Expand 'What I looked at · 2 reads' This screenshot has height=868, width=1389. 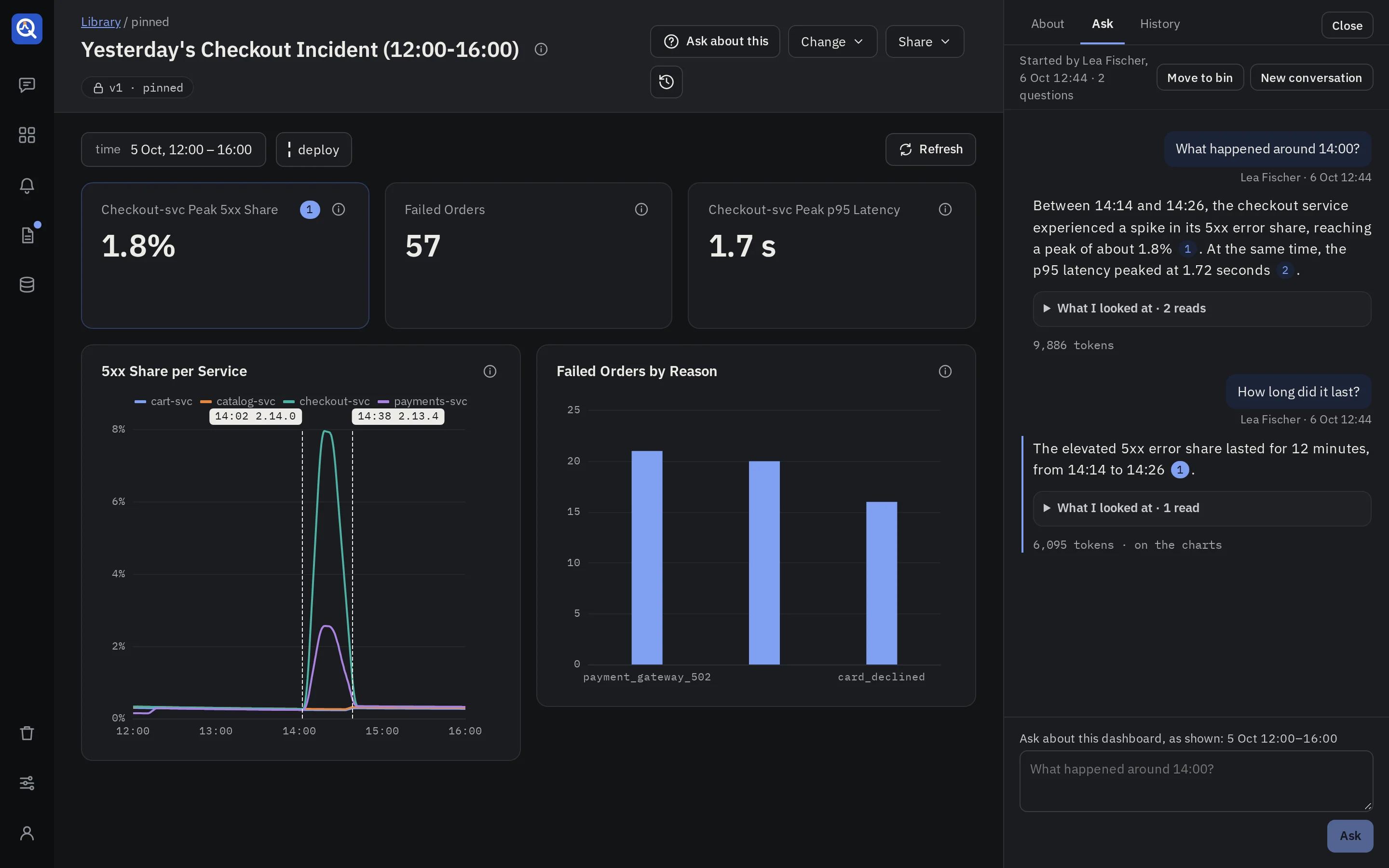pos(1201,309)
